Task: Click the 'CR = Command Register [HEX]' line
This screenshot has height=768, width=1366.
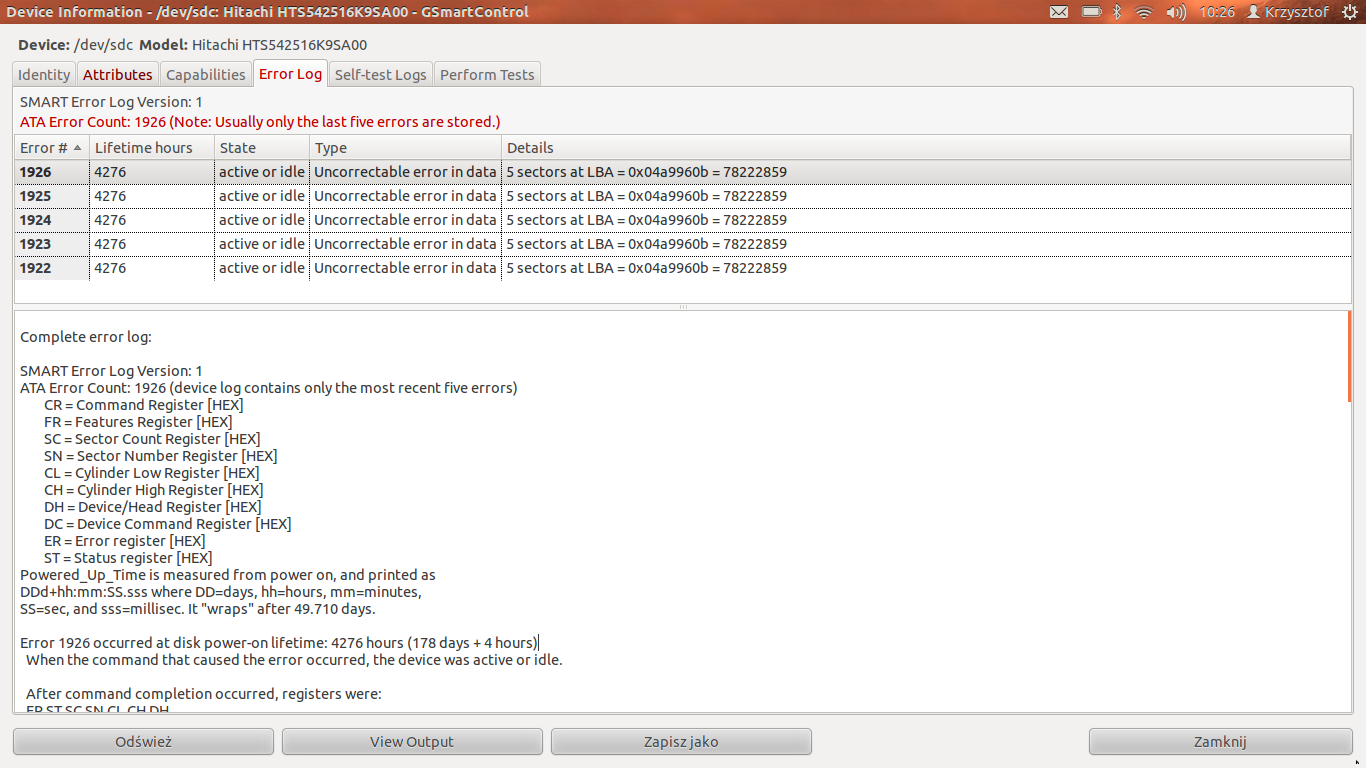Action: coord(144,405)
